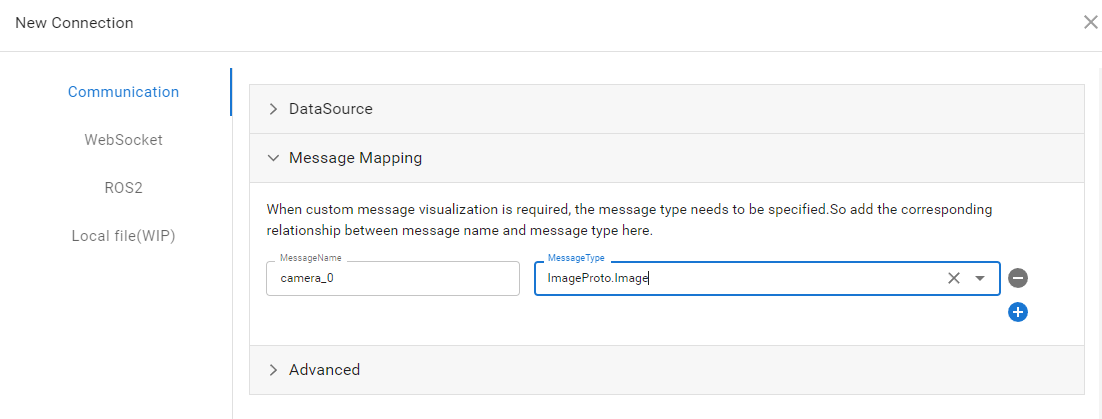Close the New Connection dialog

[x=1090, y=22]
